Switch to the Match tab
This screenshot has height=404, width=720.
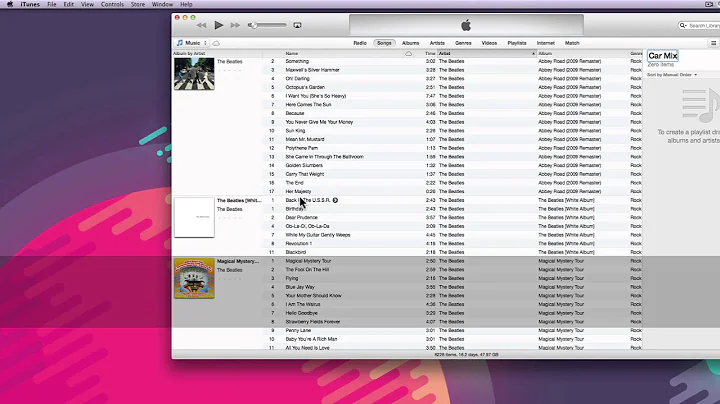click(x=572, y=43)
